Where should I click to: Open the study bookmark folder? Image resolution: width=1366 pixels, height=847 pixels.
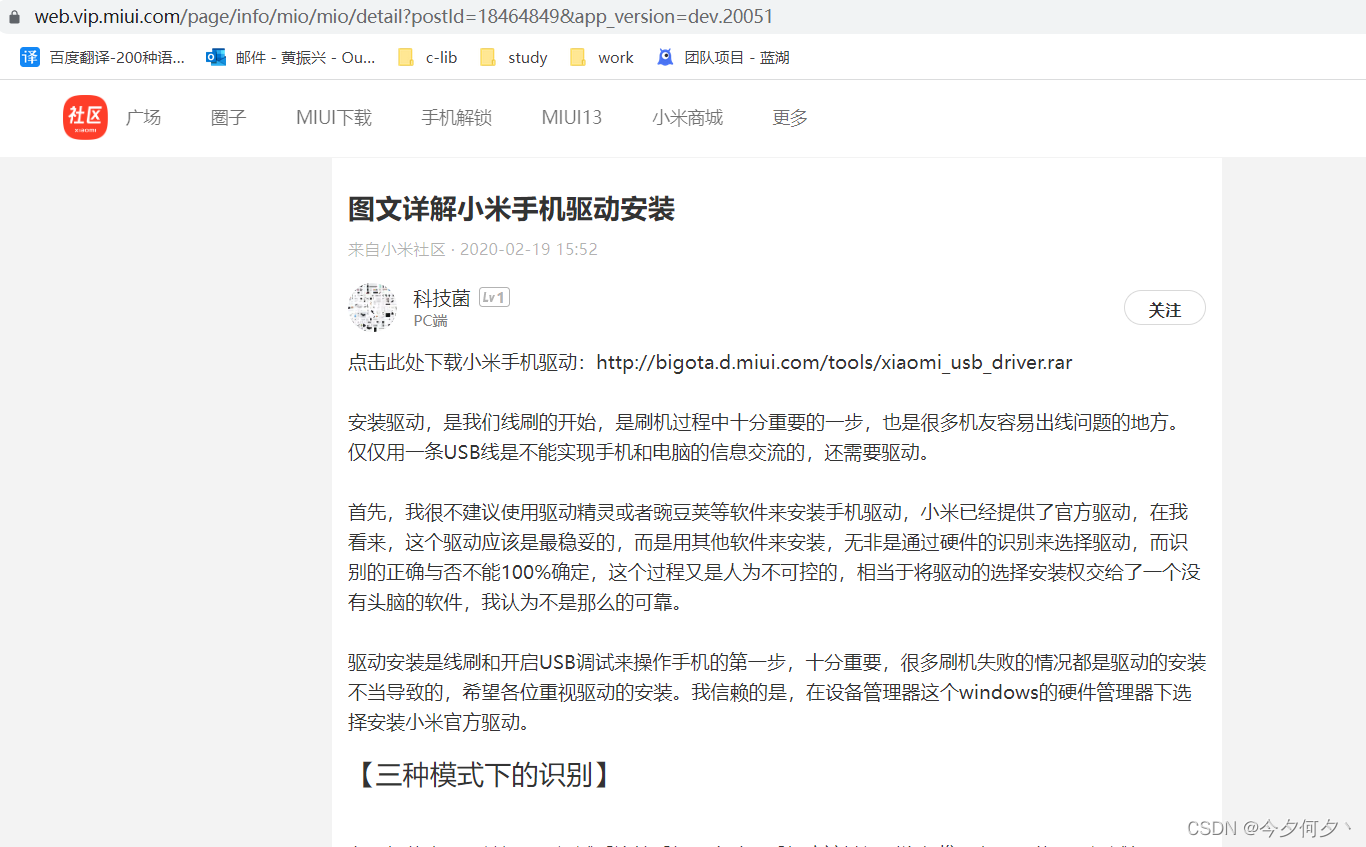point(513,57)
